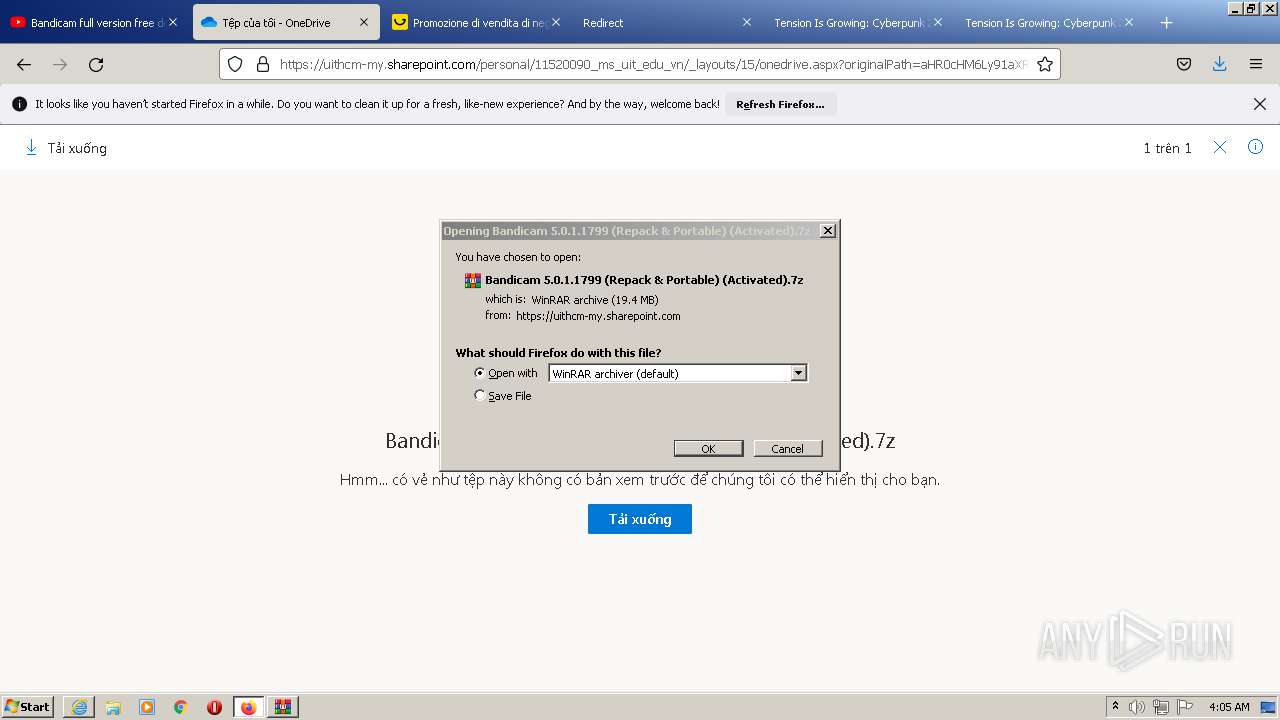Open Internet Explorer from the taskbar
This screenshot has width=1280, height=720.
click(x=79, y=707)
